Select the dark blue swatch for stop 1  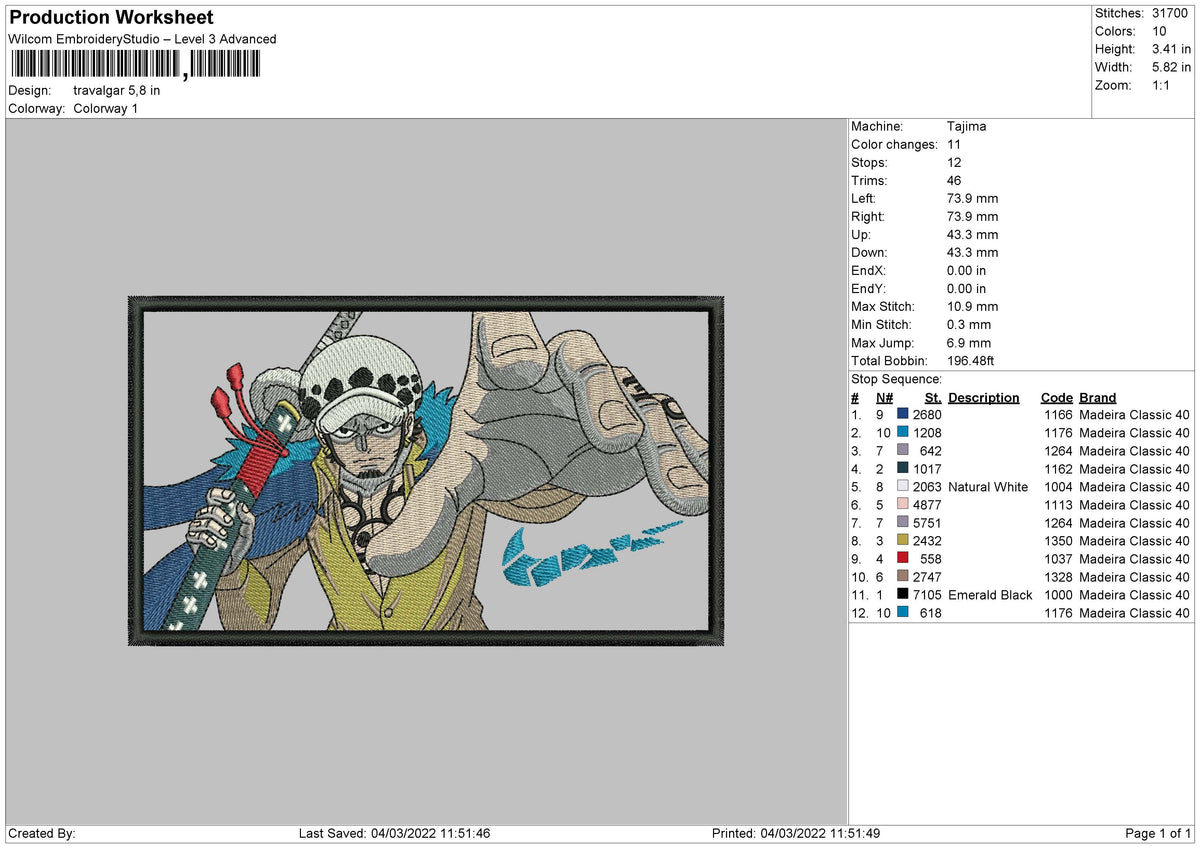[903, 415]
